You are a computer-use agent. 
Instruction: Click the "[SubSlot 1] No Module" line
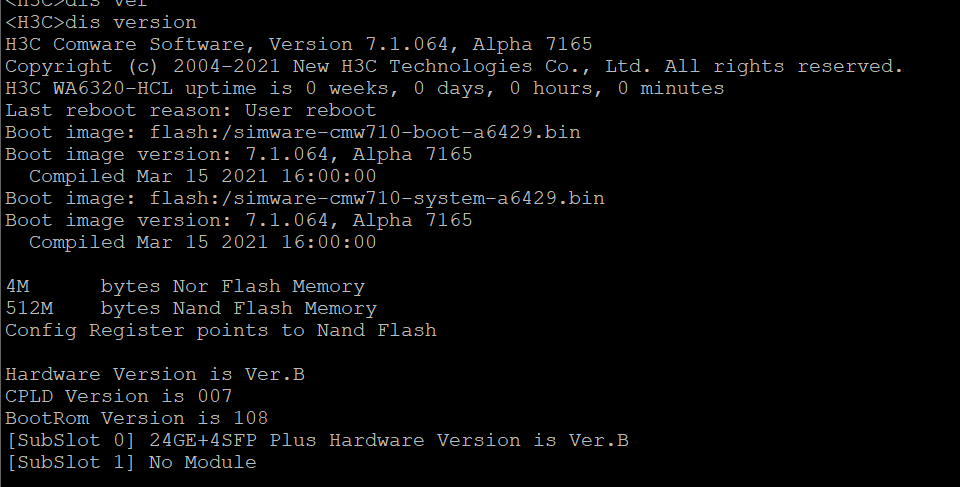[130, 462]
